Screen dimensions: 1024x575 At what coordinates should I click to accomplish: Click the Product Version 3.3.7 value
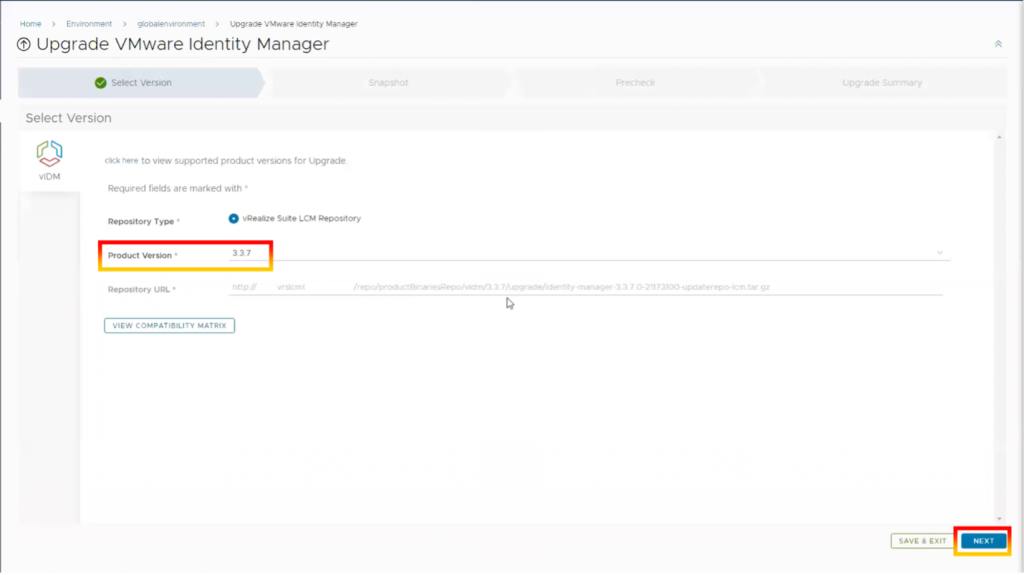[242, 253]
